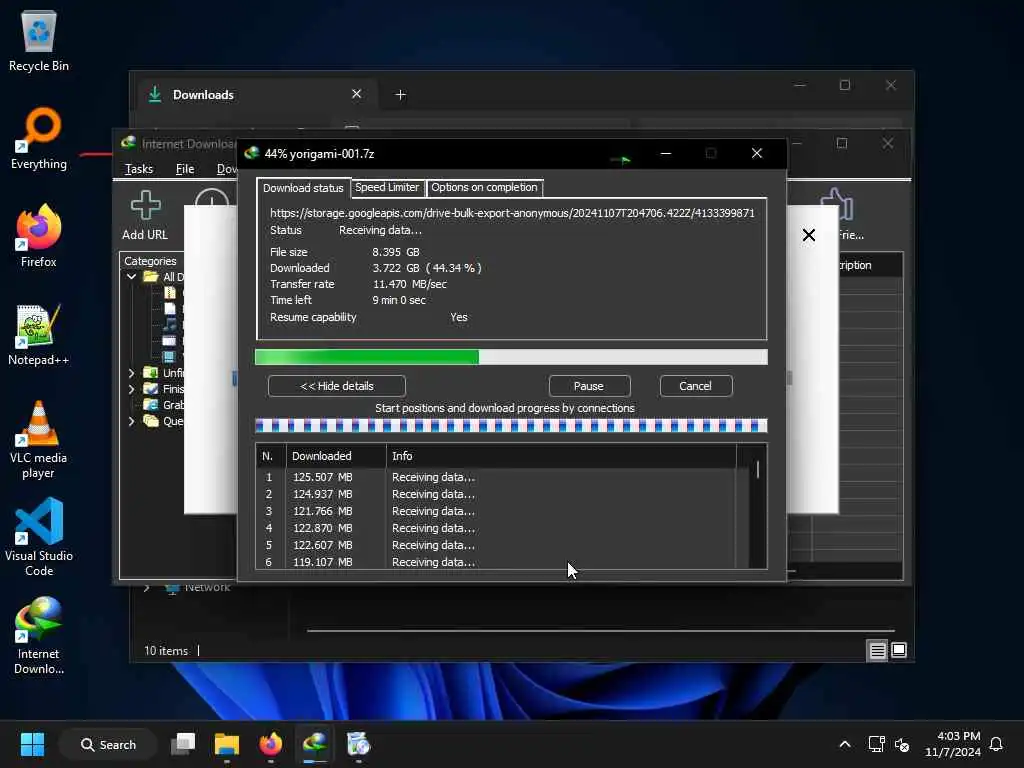1024x768 pixels.
Task: Switch to Firefox on the taskbar
Action: [x=270, y=744]
